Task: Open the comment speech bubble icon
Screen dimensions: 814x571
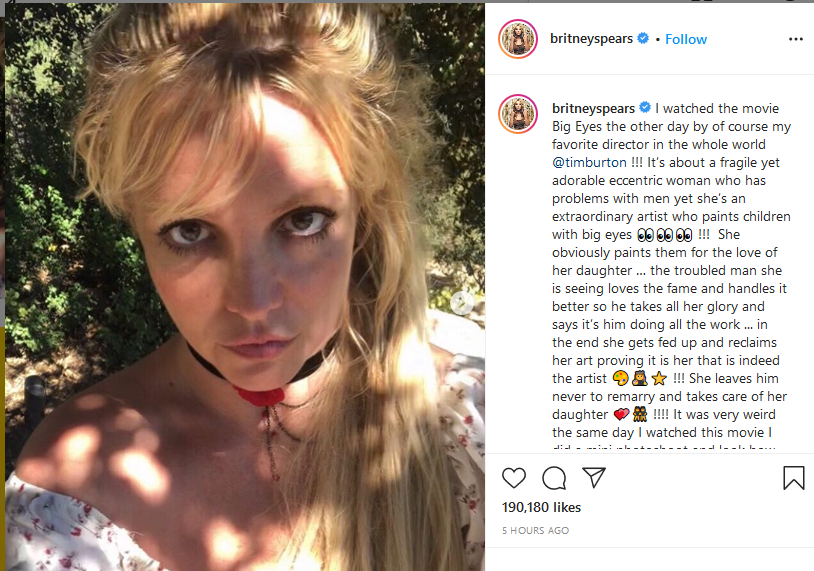Action: click(554, 478)
